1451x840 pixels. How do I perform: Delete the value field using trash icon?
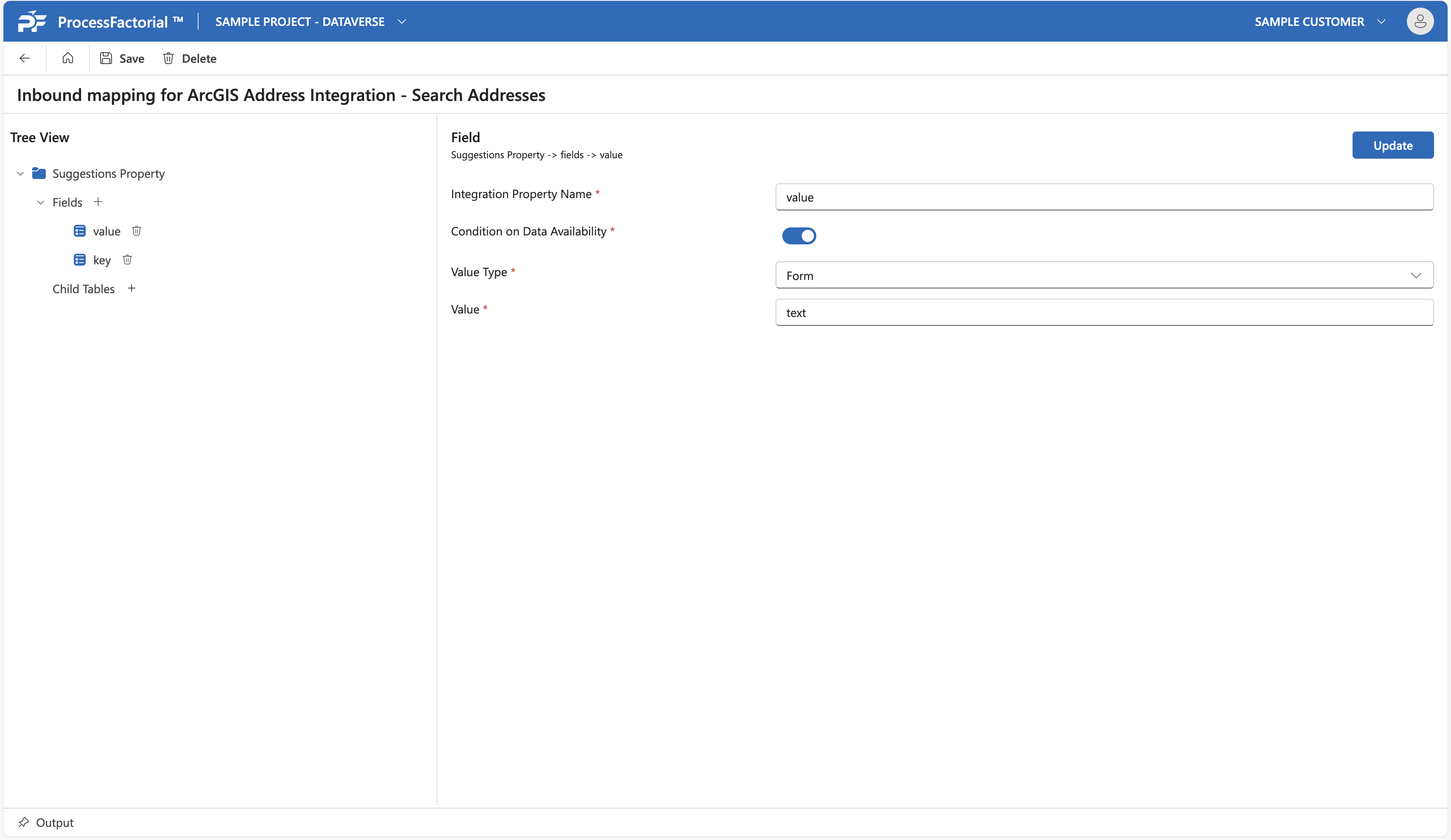(x=137, y=231)
